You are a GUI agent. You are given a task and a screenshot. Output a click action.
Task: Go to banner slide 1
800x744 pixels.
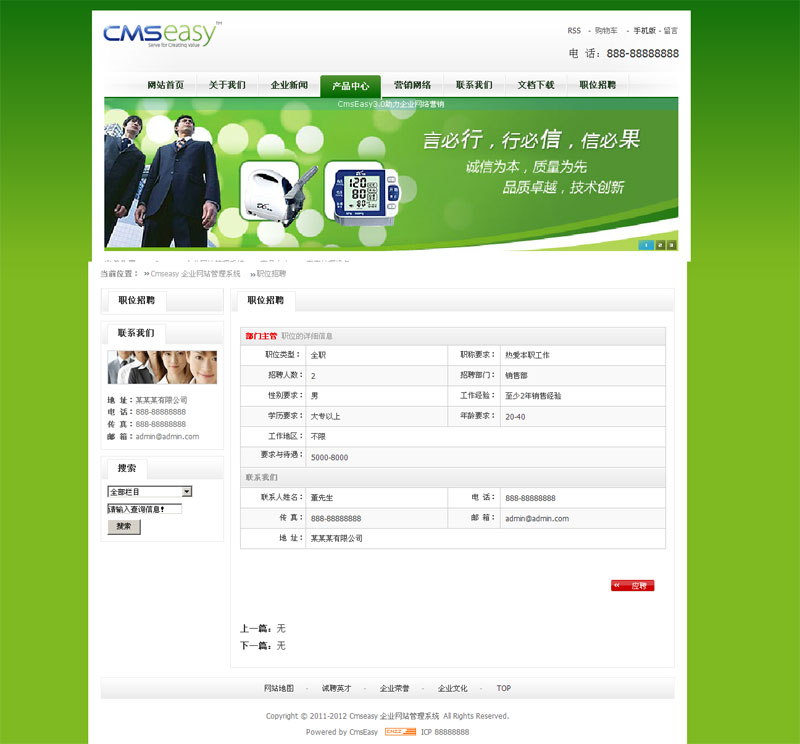646,244
